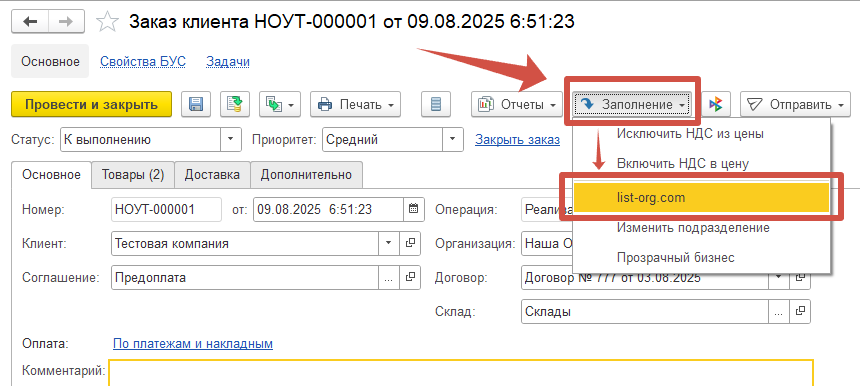Open the Соглашение record with open icon
860x386 pixels.
click(x=410, y=277)
